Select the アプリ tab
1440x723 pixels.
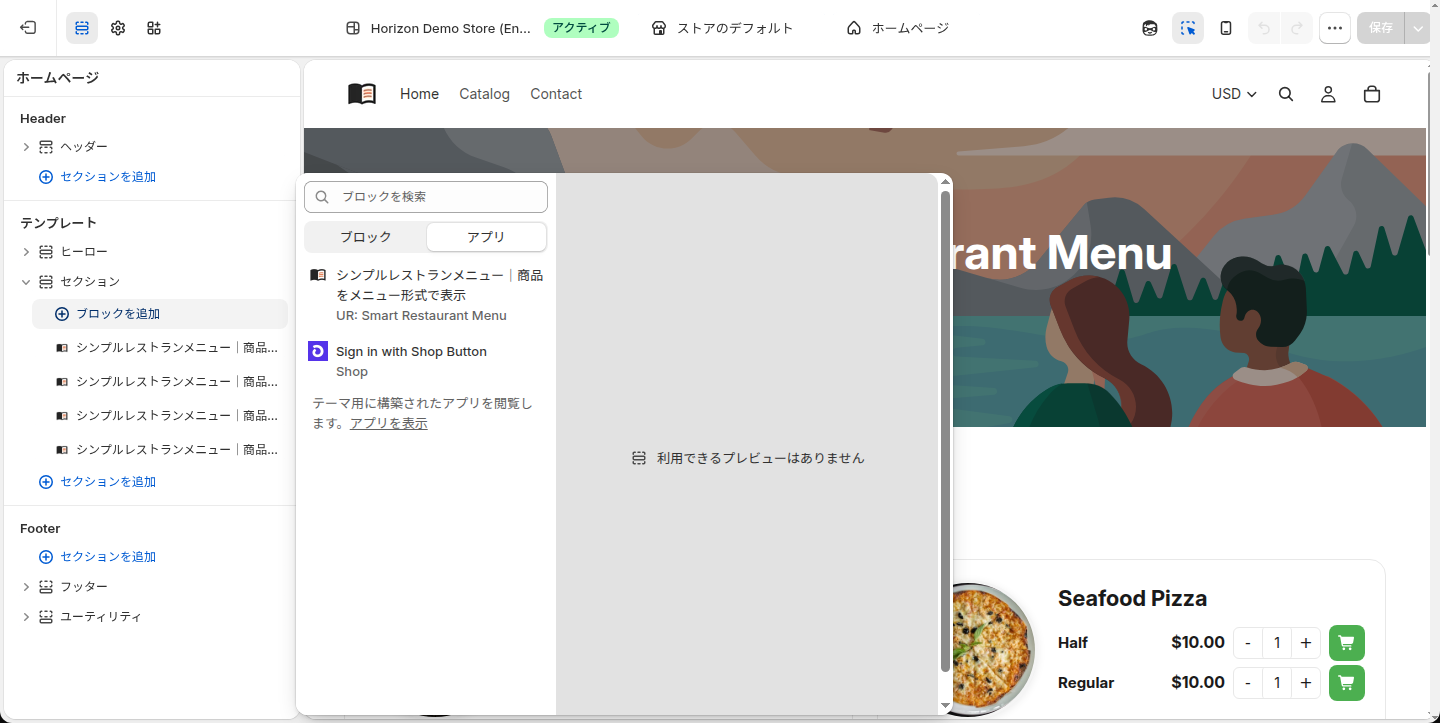[486, 237]
